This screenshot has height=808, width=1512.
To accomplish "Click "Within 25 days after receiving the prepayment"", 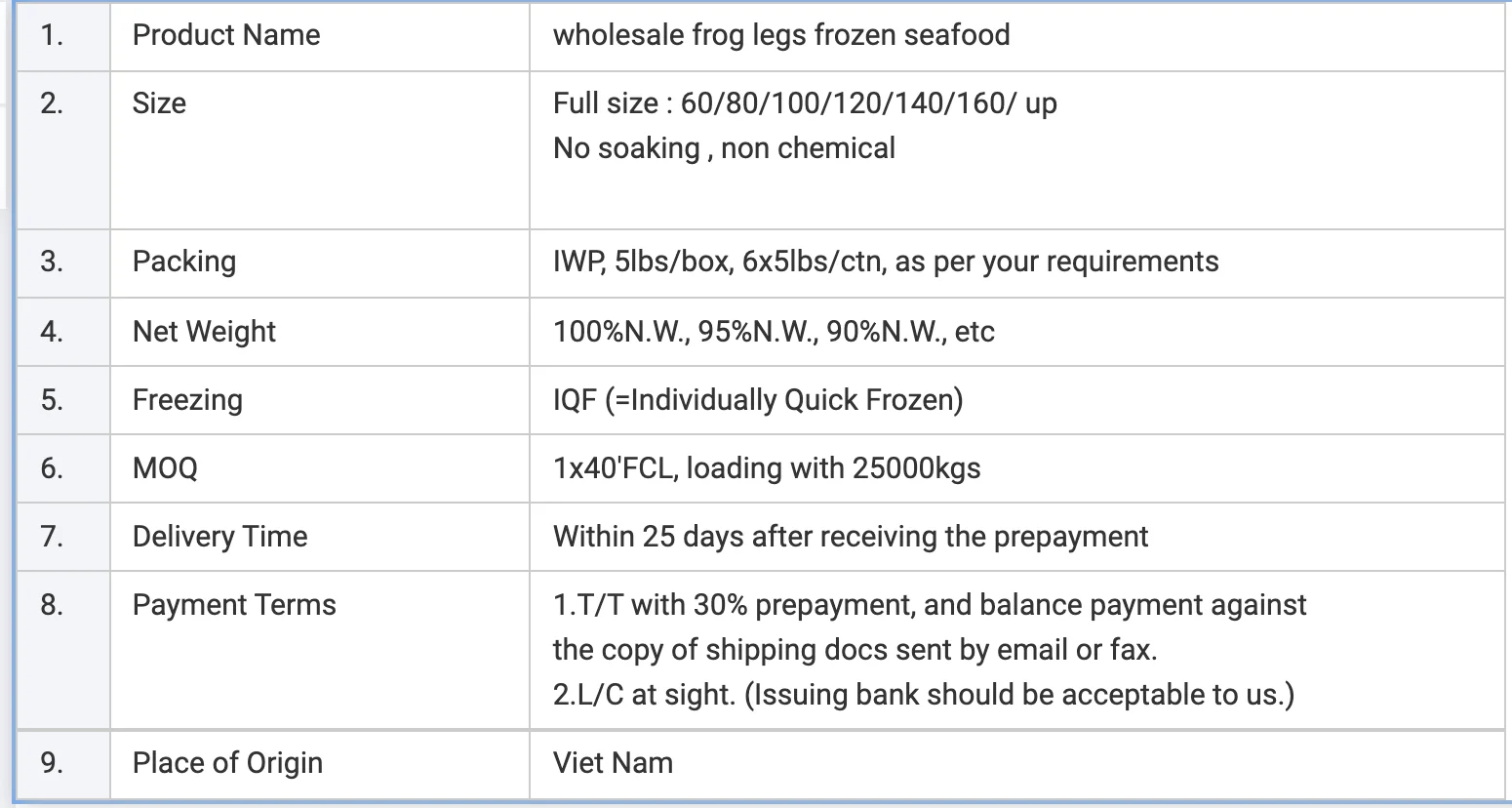I will click(850, 537).
